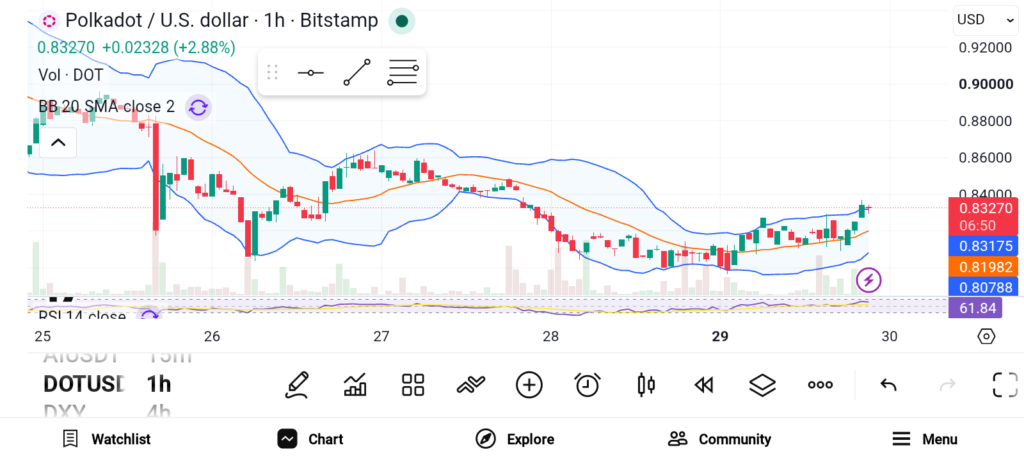Open chart settings hexagon icon

pos(986,336)
